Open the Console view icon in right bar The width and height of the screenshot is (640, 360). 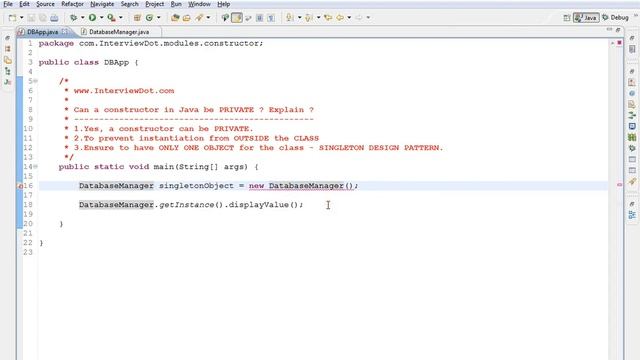point(632,126)
